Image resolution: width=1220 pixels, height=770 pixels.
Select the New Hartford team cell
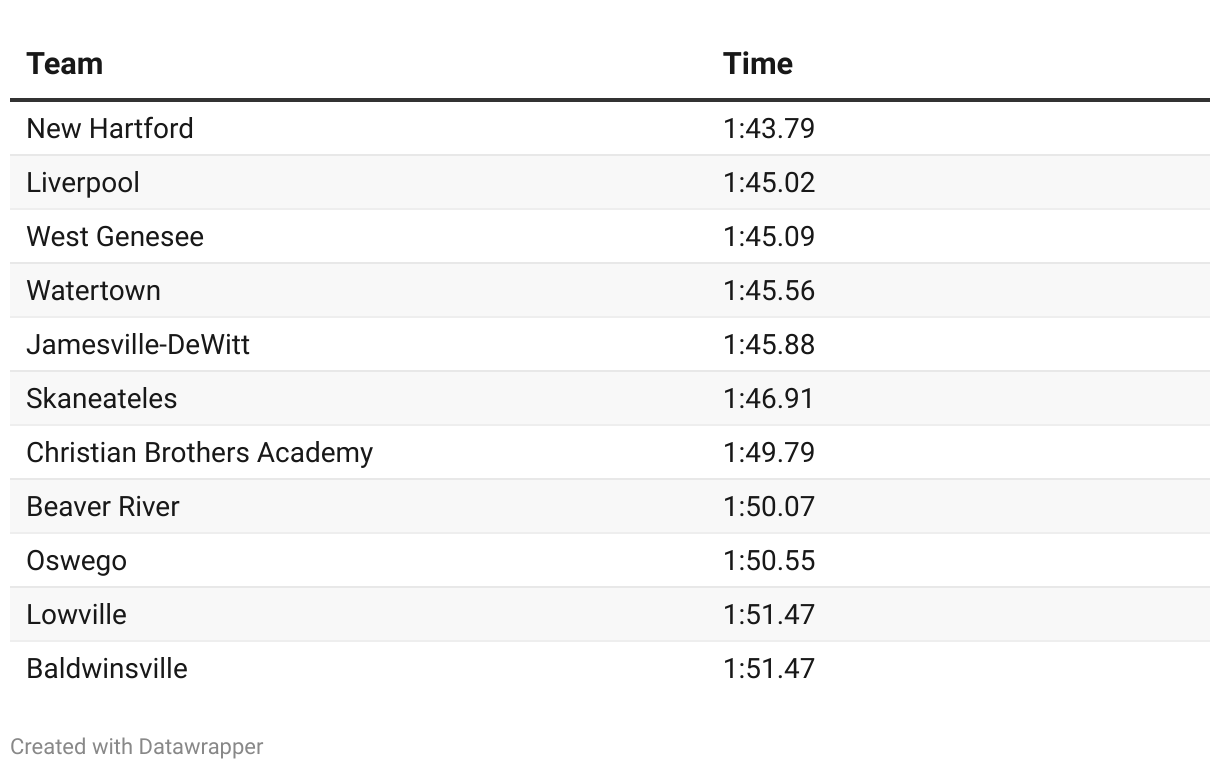point(110,129)
